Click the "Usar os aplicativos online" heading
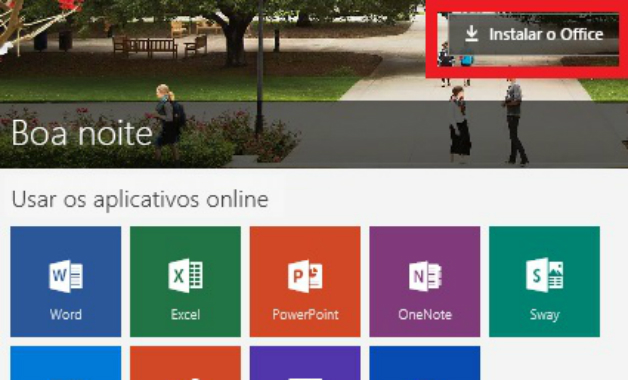 point(140,199)
